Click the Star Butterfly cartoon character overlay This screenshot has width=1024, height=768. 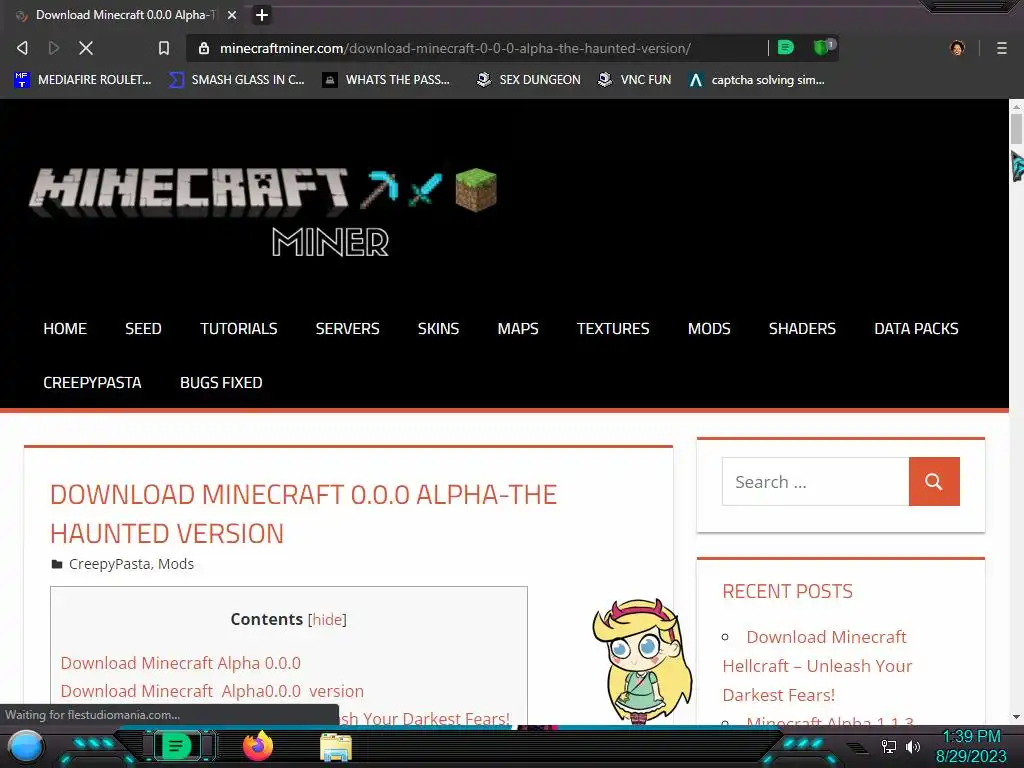[642, 661]
